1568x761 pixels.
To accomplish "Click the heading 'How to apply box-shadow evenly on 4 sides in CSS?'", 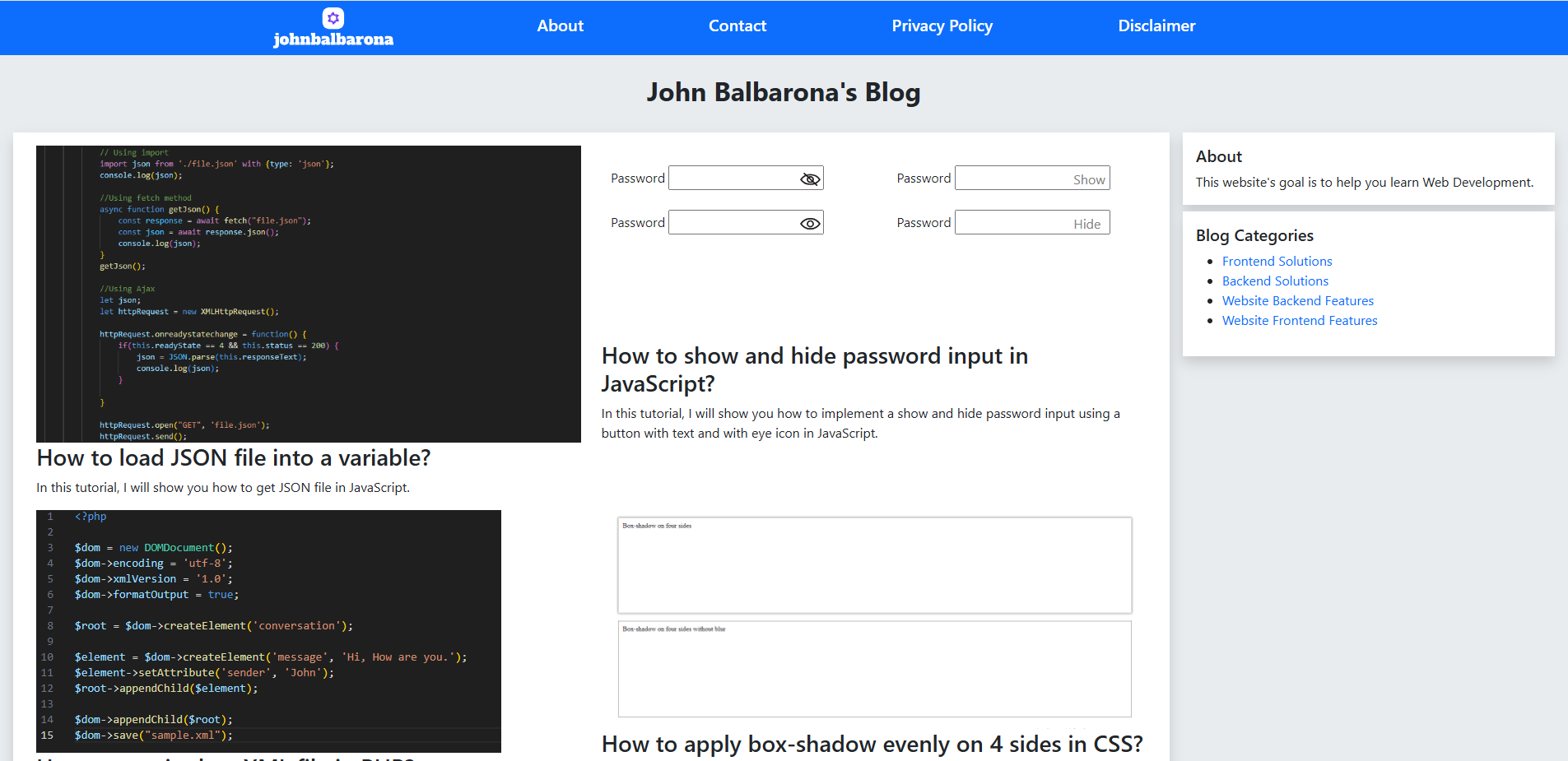I will 872,743.
